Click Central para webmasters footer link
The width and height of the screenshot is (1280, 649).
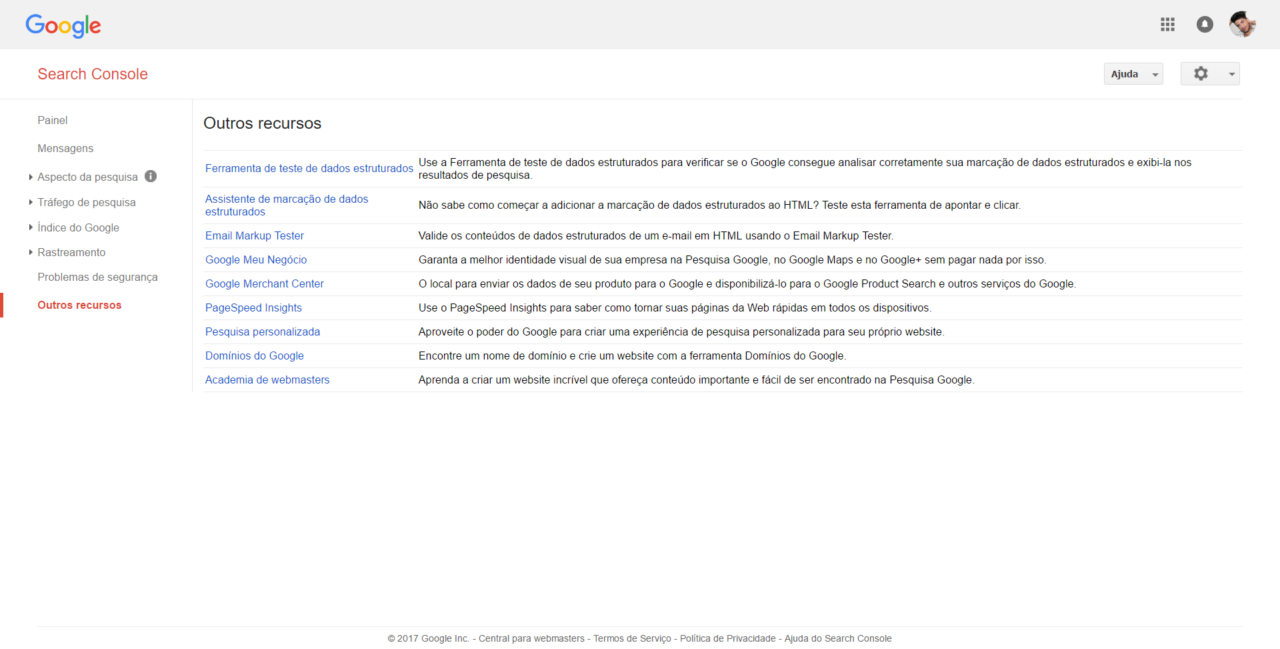[x=532, y=638]
